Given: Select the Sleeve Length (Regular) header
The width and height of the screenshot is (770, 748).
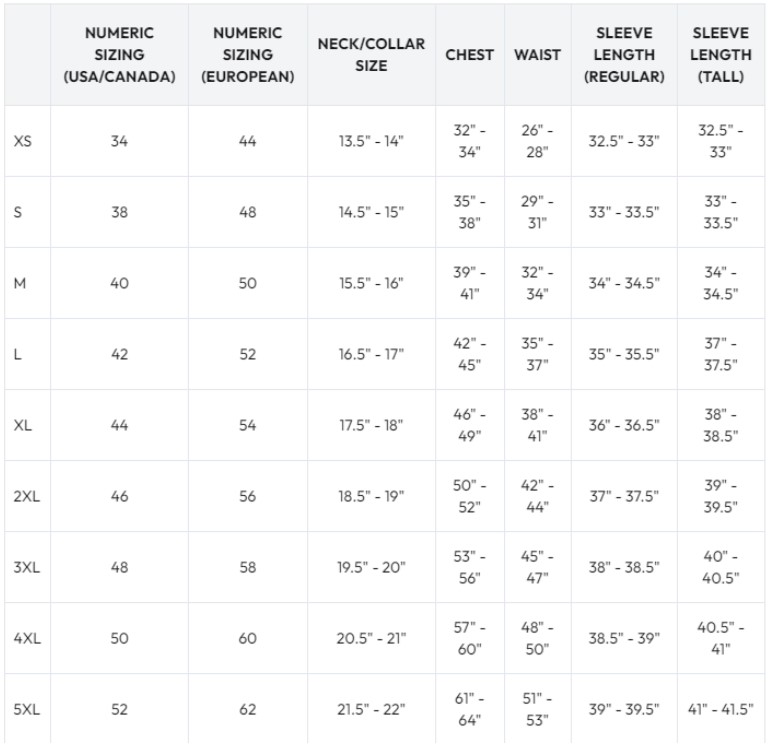Looking at the screenshot, I should pos(624,55).
